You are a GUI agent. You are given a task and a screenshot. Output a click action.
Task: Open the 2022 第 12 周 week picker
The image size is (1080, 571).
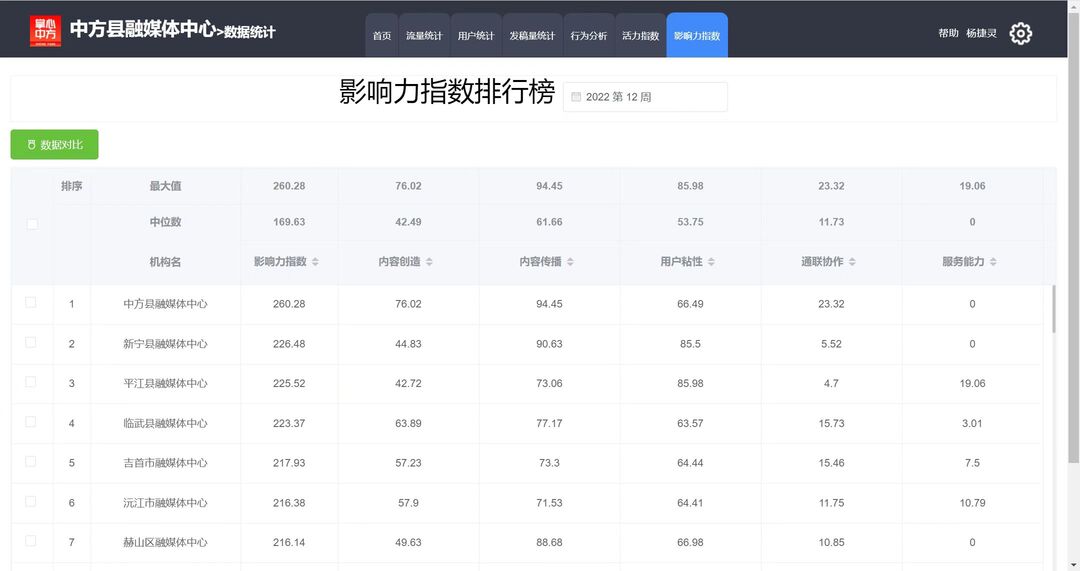pos(645,97)
